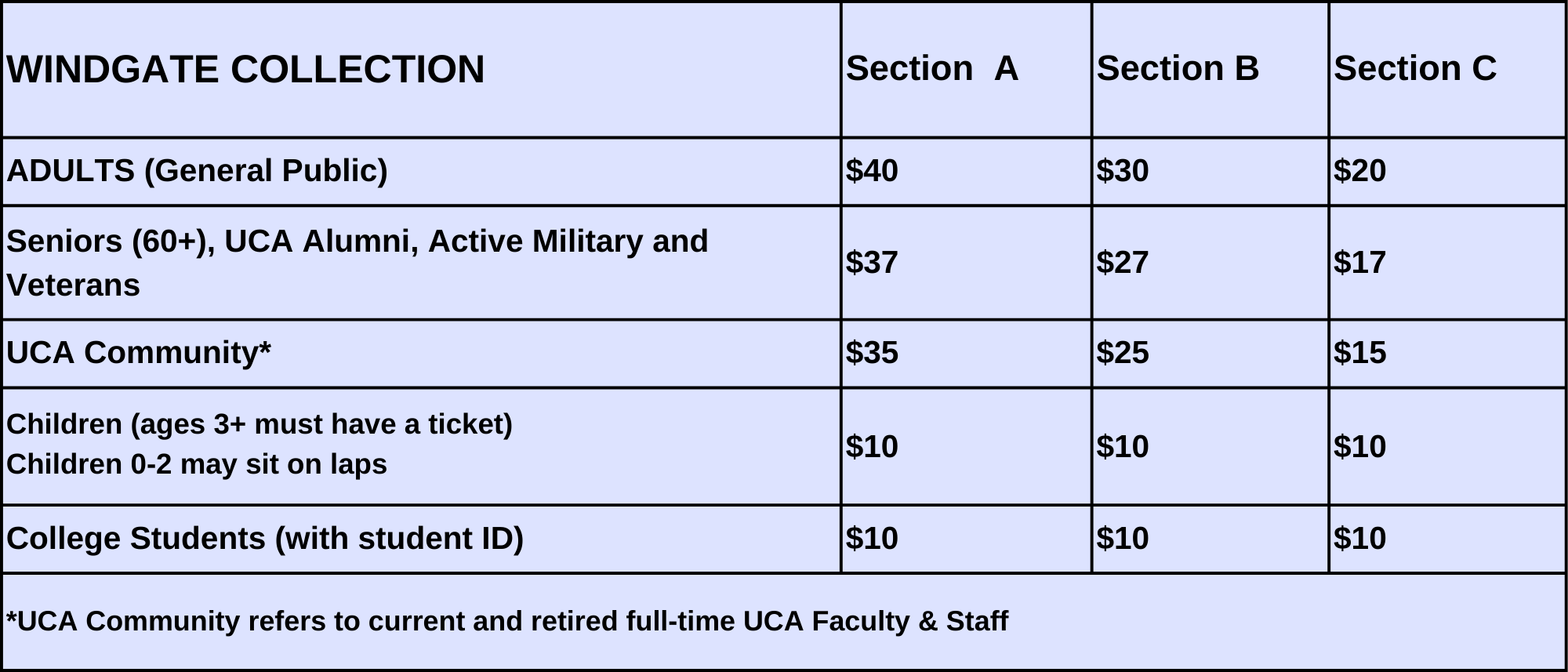Select the Seniors, UCA Alumni, Military row label

(x=358, y=263)
